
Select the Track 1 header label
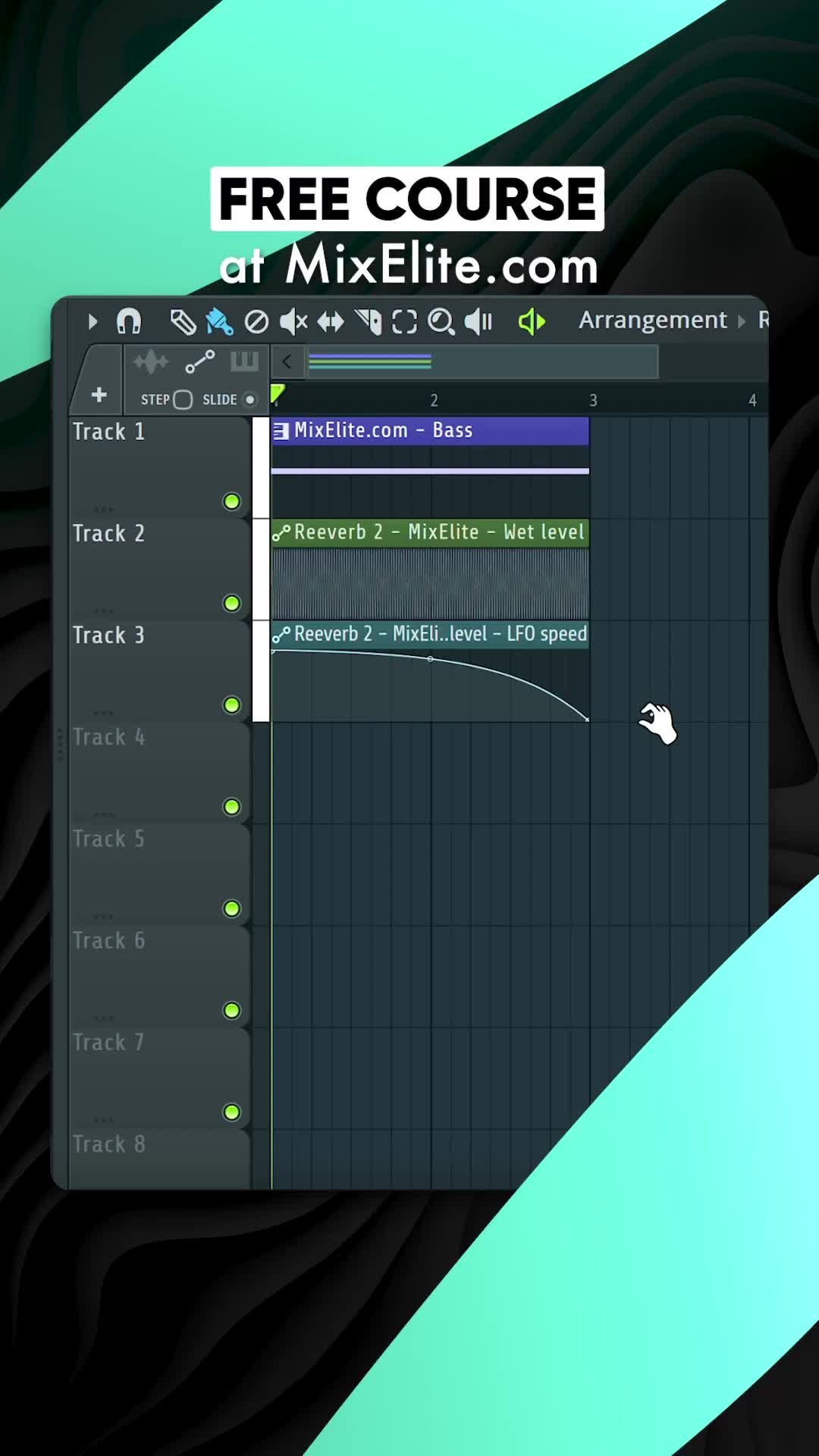(x=108, y=431)
